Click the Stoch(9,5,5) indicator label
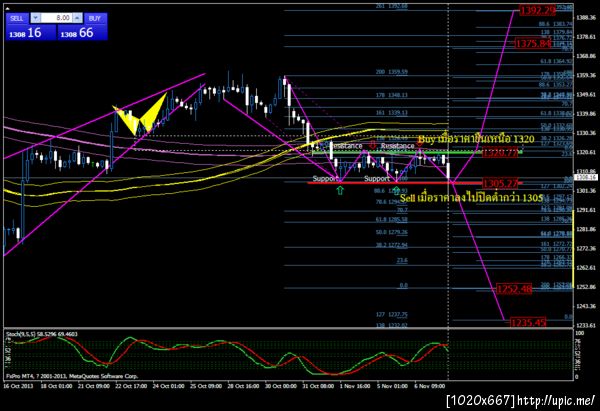Screen dimensions: 600x411 [x=42, y=334]
